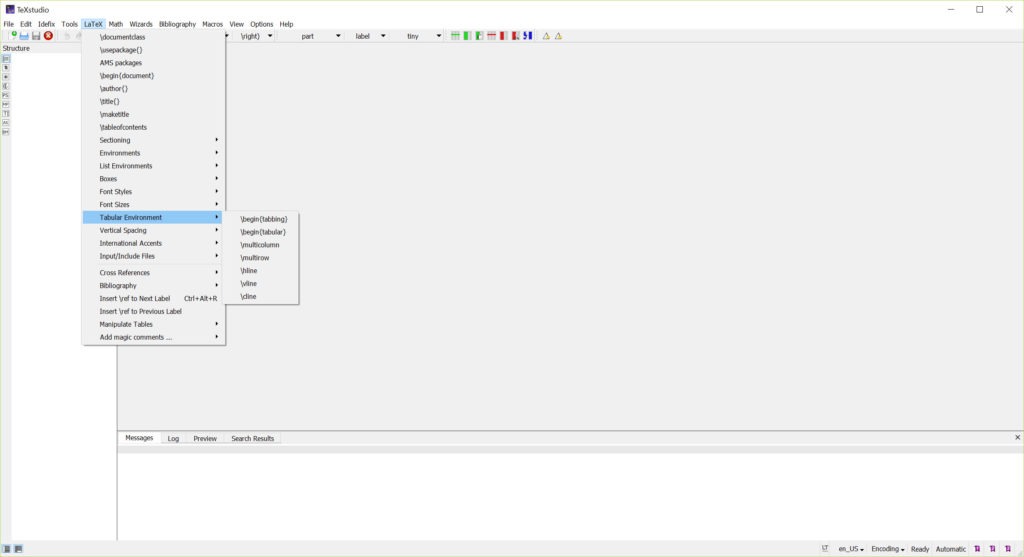Screen dimensions: 1024x557
Task: Open Add magic comments submenu
Action: [x=153, y=337]
